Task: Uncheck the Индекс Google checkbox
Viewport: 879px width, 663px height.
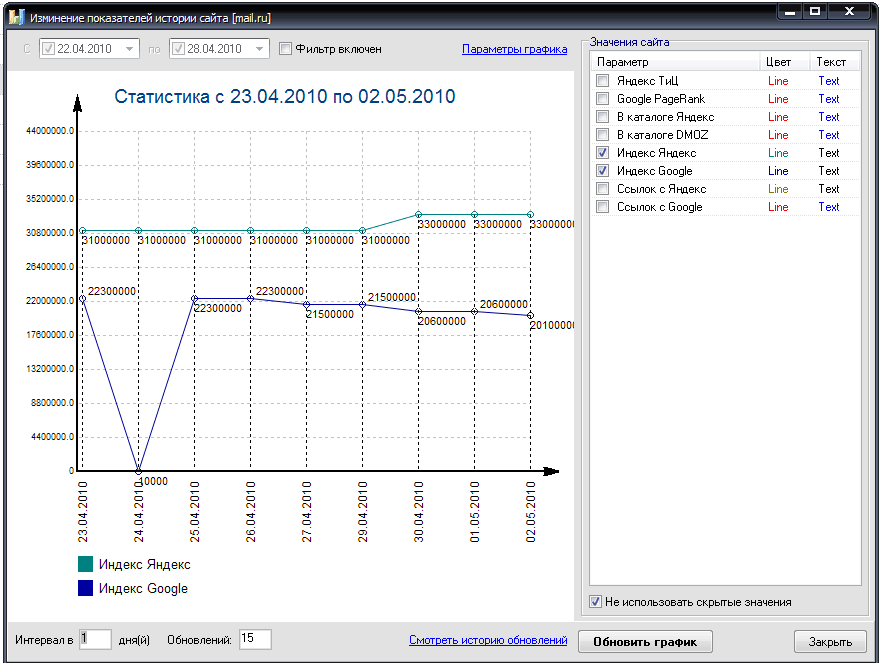Action: coord(602,171)
